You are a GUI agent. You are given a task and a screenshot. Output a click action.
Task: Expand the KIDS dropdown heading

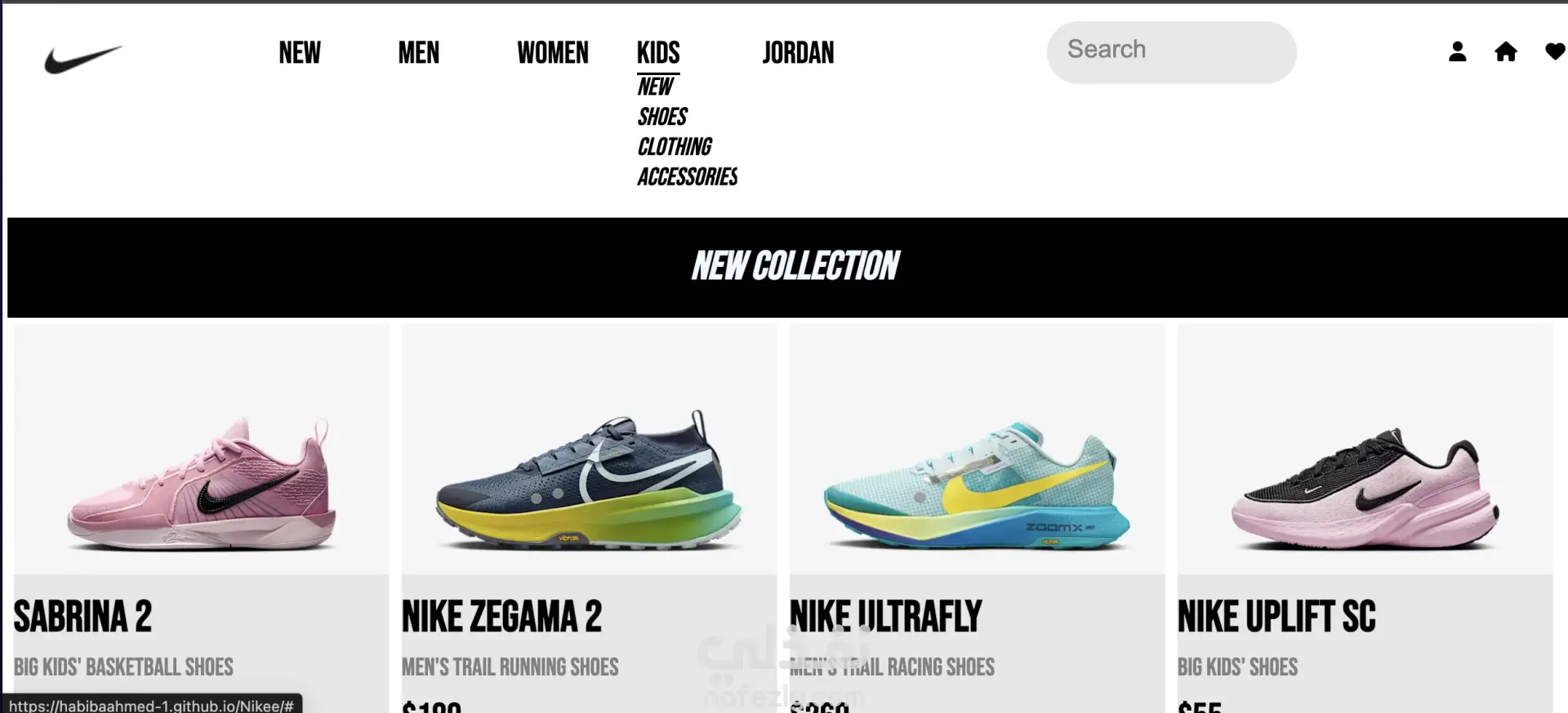tap(658, 53)
